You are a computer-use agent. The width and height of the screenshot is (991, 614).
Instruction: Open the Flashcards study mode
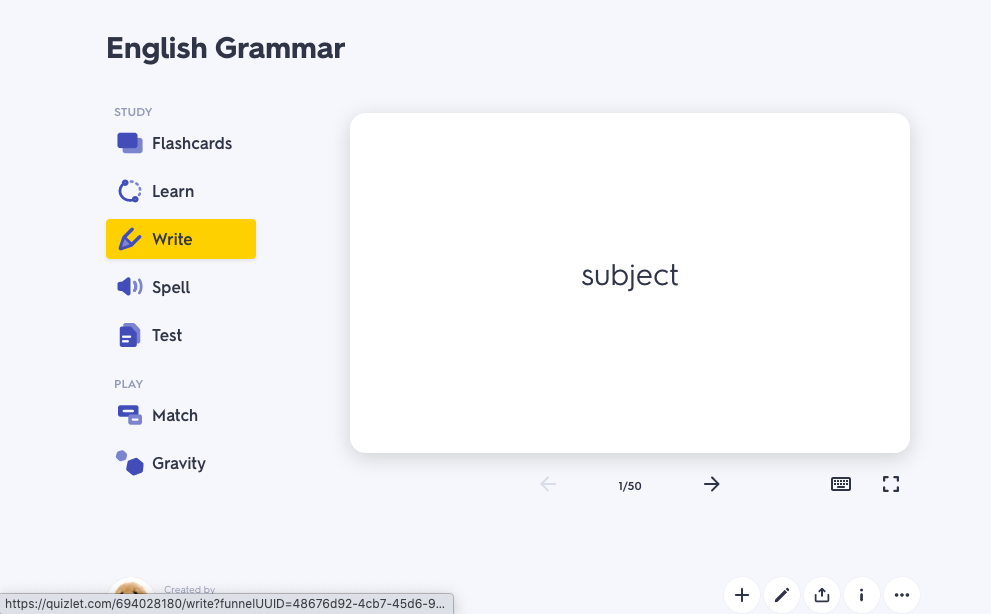point(191,143)
